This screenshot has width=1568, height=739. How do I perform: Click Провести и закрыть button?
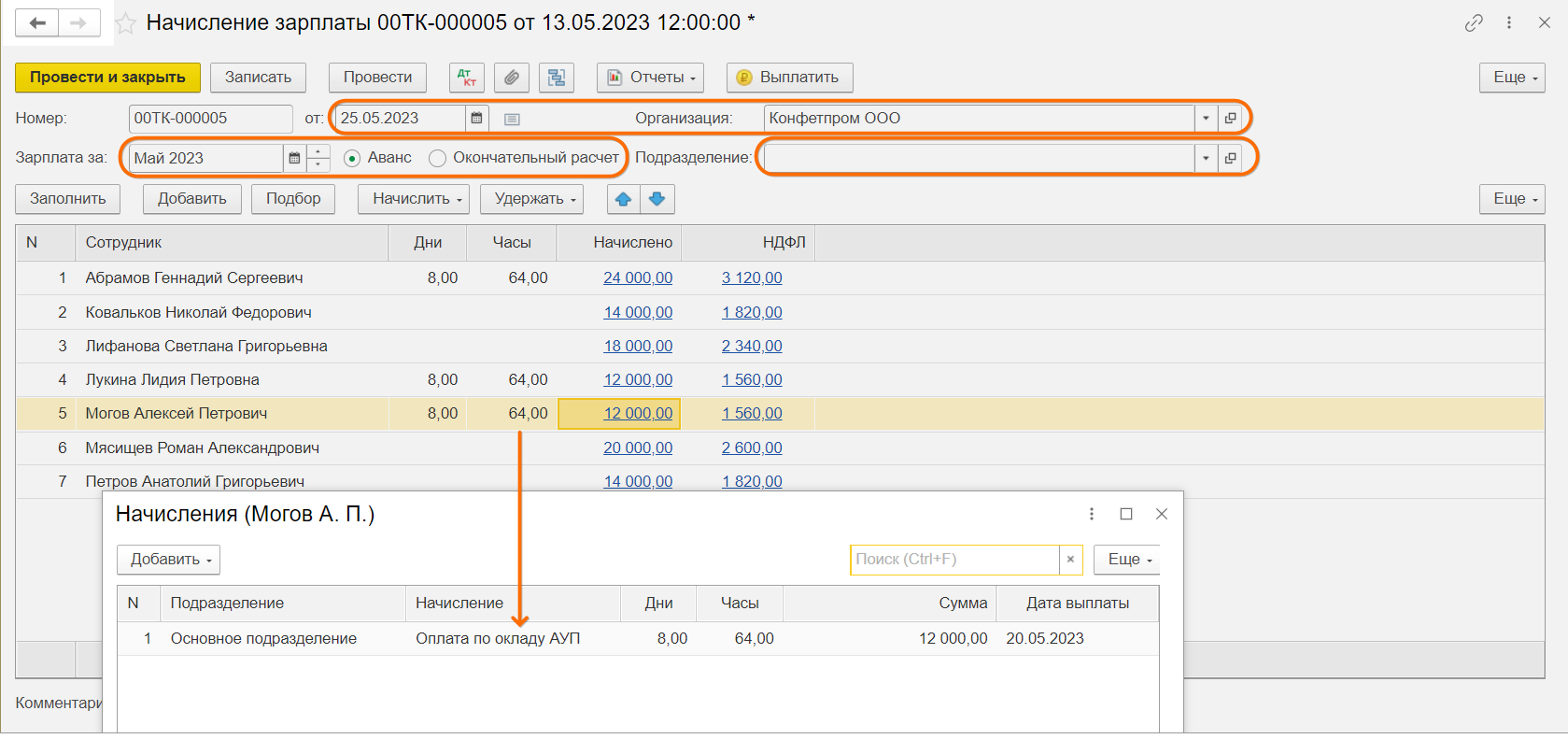pyautogui.click(x=107, y=78)
